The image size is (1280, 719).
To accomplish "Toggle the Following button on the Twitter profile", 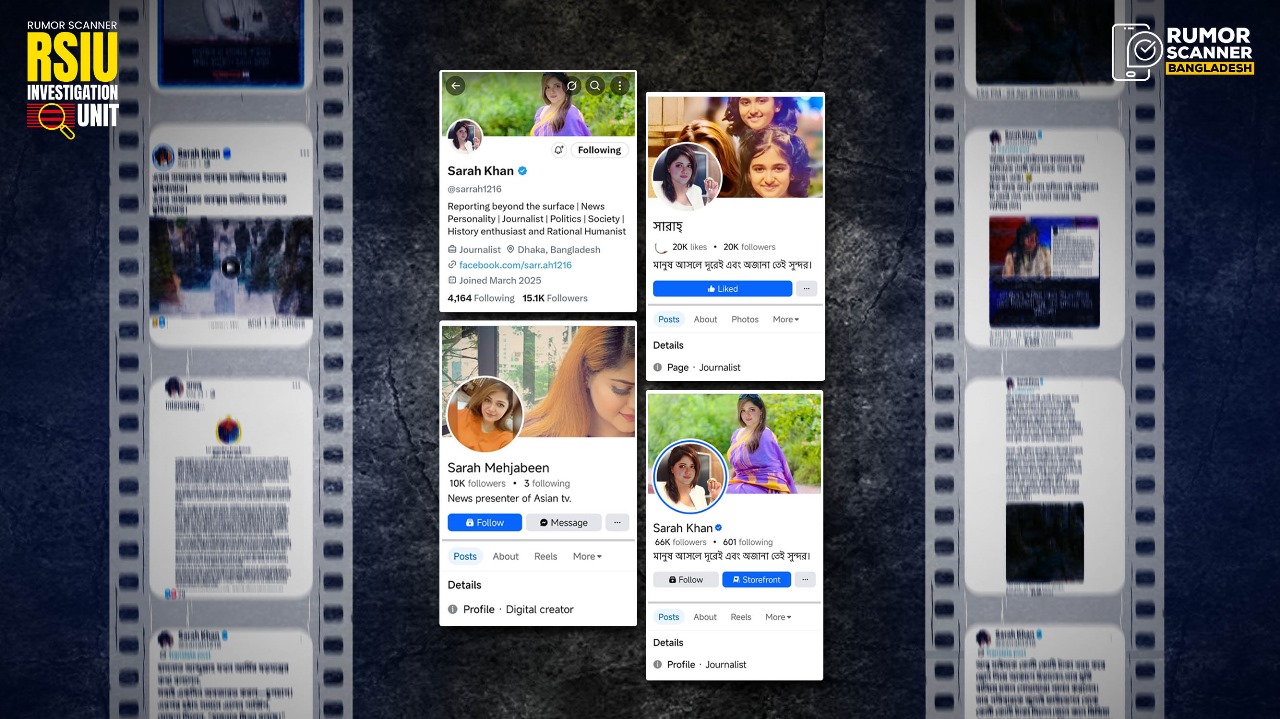I will point(599,150).
